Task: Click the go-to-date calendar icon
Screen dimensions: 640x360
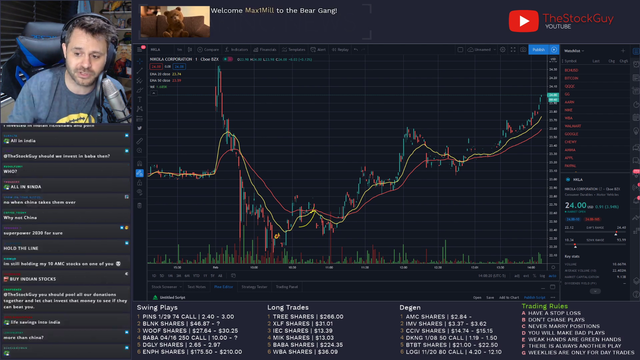Action: [233, 276]
